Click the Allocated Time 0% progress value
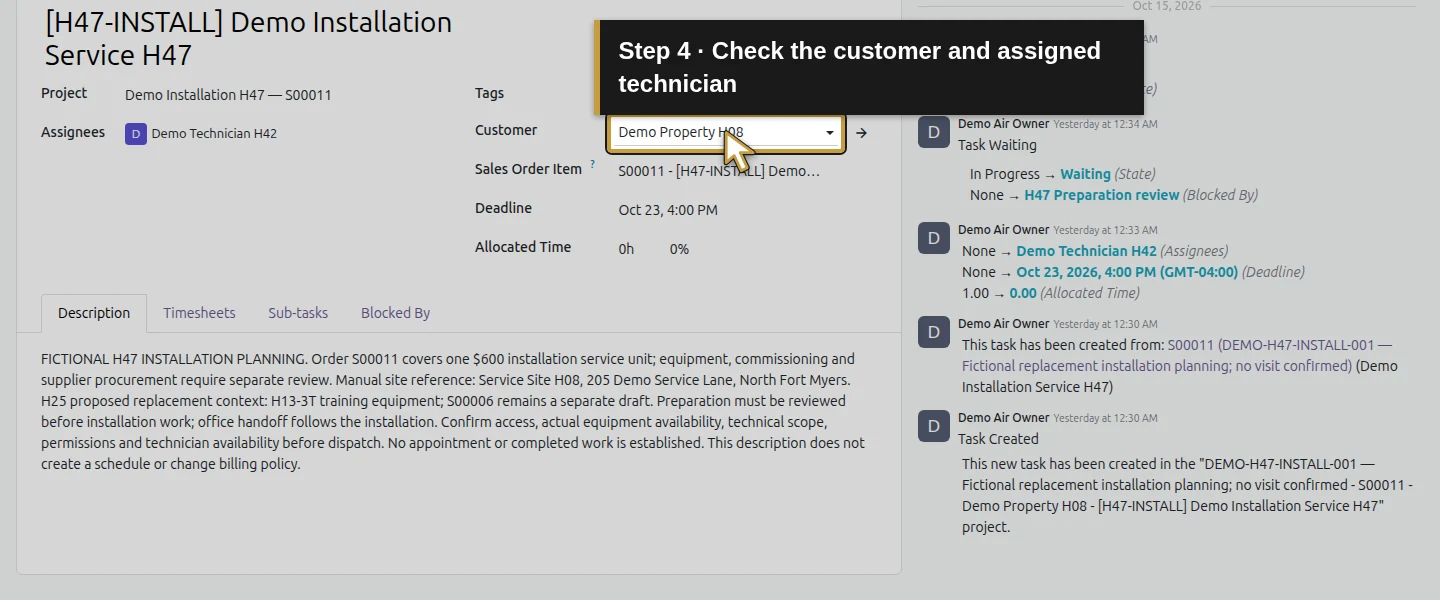The width and height of the screenshot is (1440, 600). (679, 249)
